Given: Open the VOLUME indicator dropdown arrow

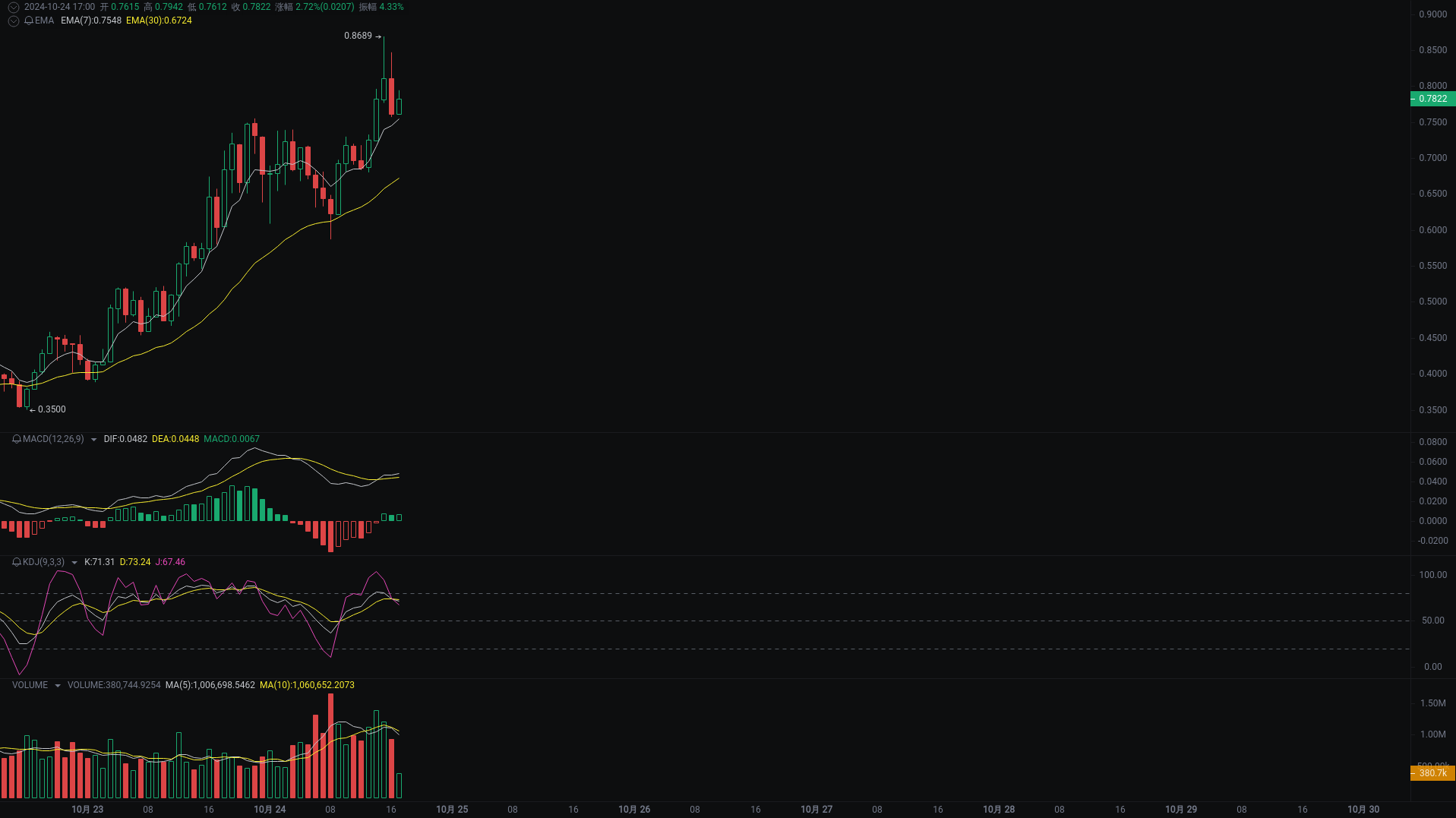Looking at the screenshot, I should [x=58, y=684].
